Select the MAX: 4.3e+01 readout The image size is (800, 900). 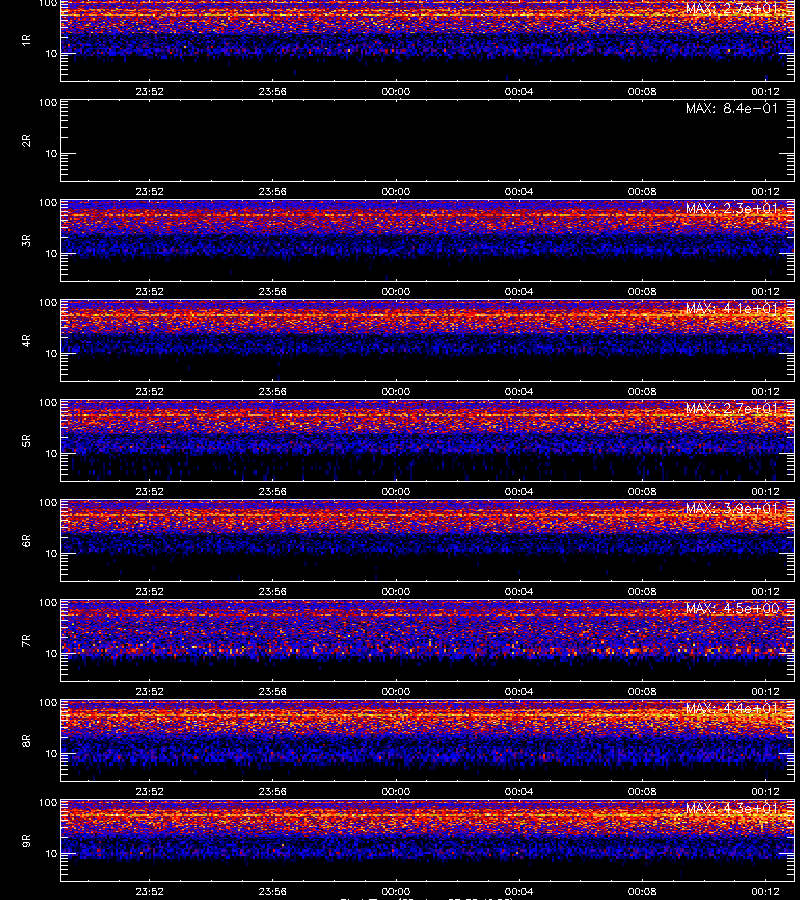coord(732,809)
